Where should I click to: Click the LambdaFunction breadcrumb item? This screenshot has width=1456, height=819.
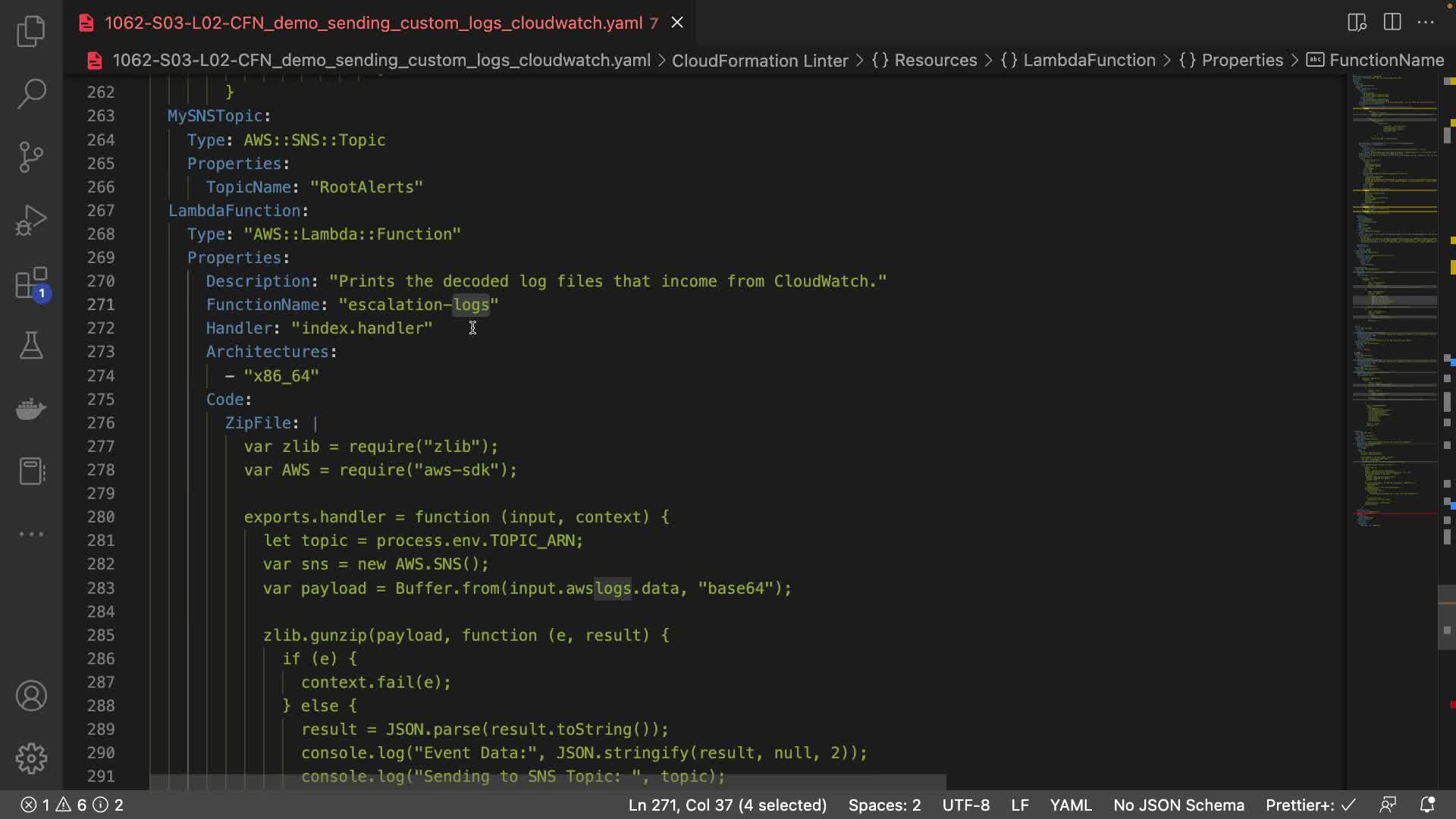1089,60
